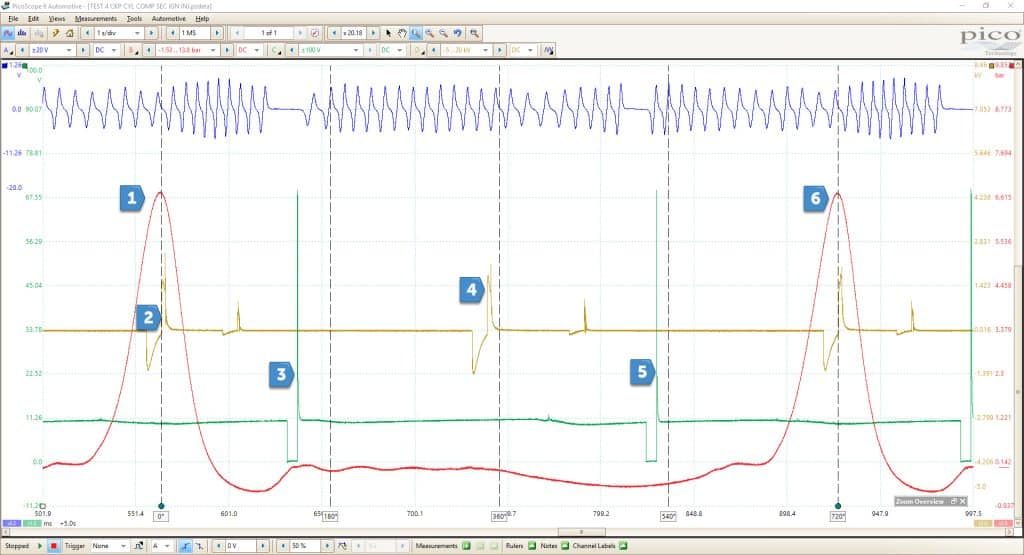Open Channel A options button
The width and height of the screenshot is (1024, 555).
8,50
